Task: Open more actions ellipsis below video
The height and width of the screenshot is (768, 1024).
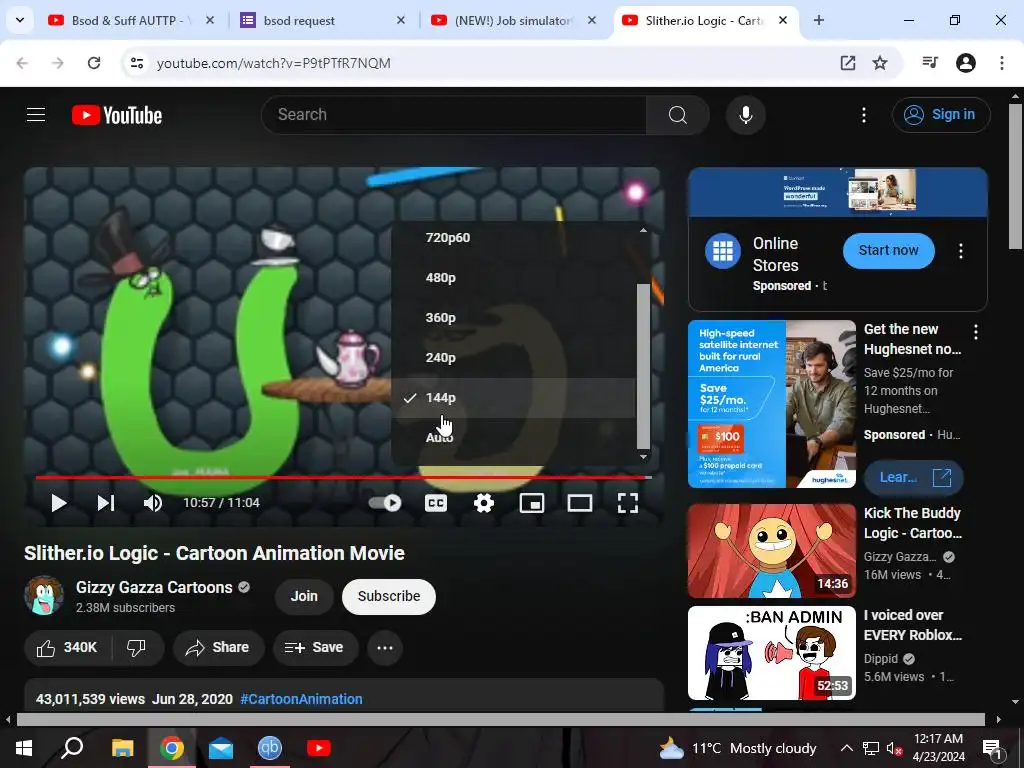Action: (x=385, y=648)
